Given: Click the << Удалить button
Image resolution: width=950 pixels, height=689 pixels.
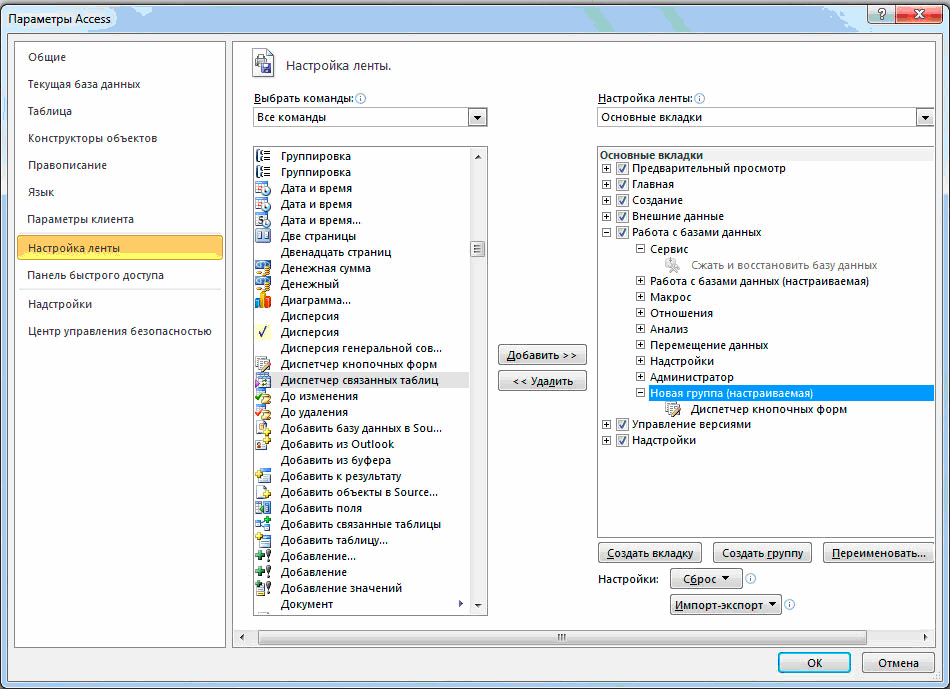Looking at the screenshot, I should point(542,381).
